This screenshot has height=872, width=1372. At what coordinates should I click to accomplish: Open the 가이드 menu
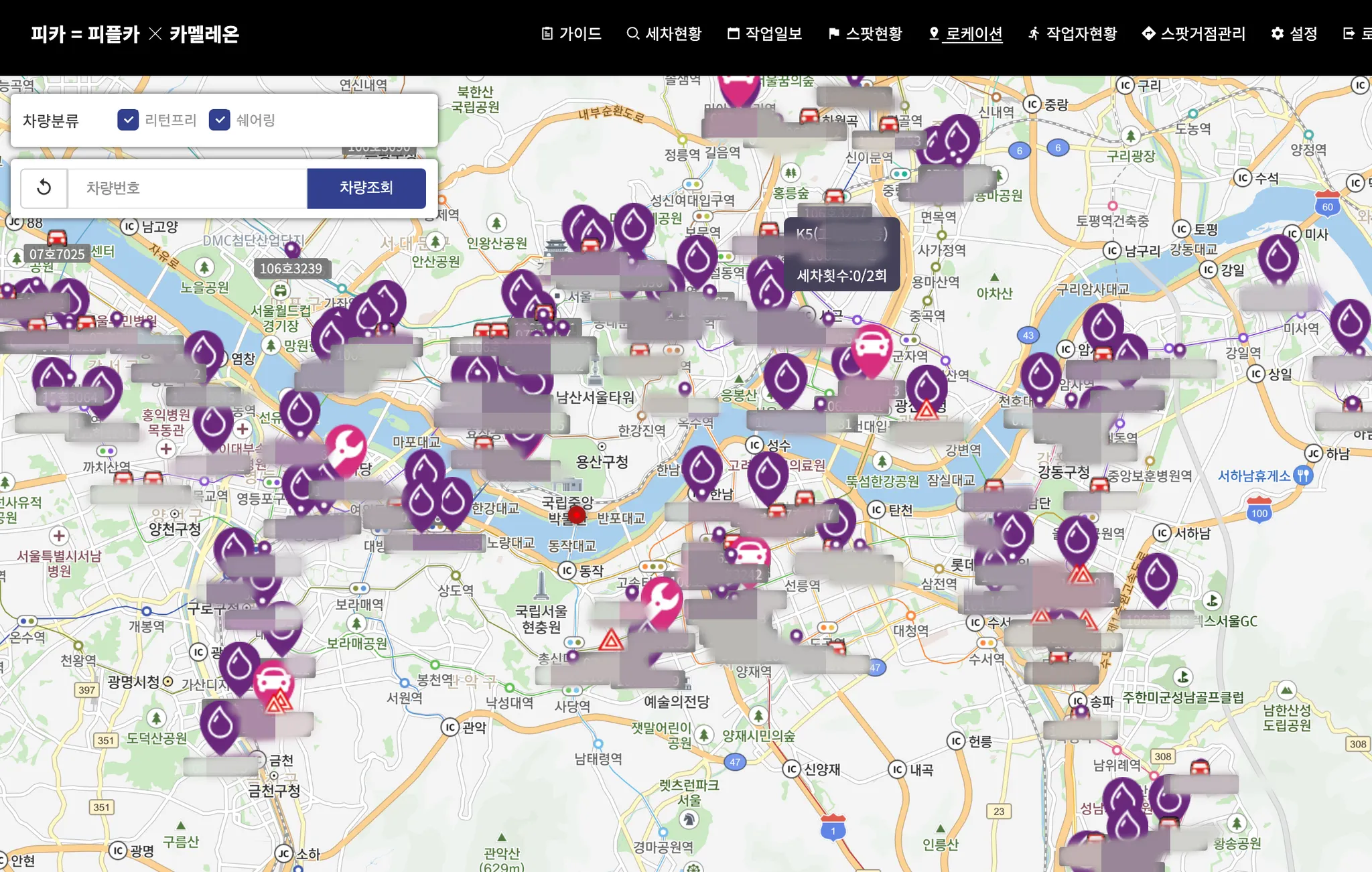coord(571,33)
